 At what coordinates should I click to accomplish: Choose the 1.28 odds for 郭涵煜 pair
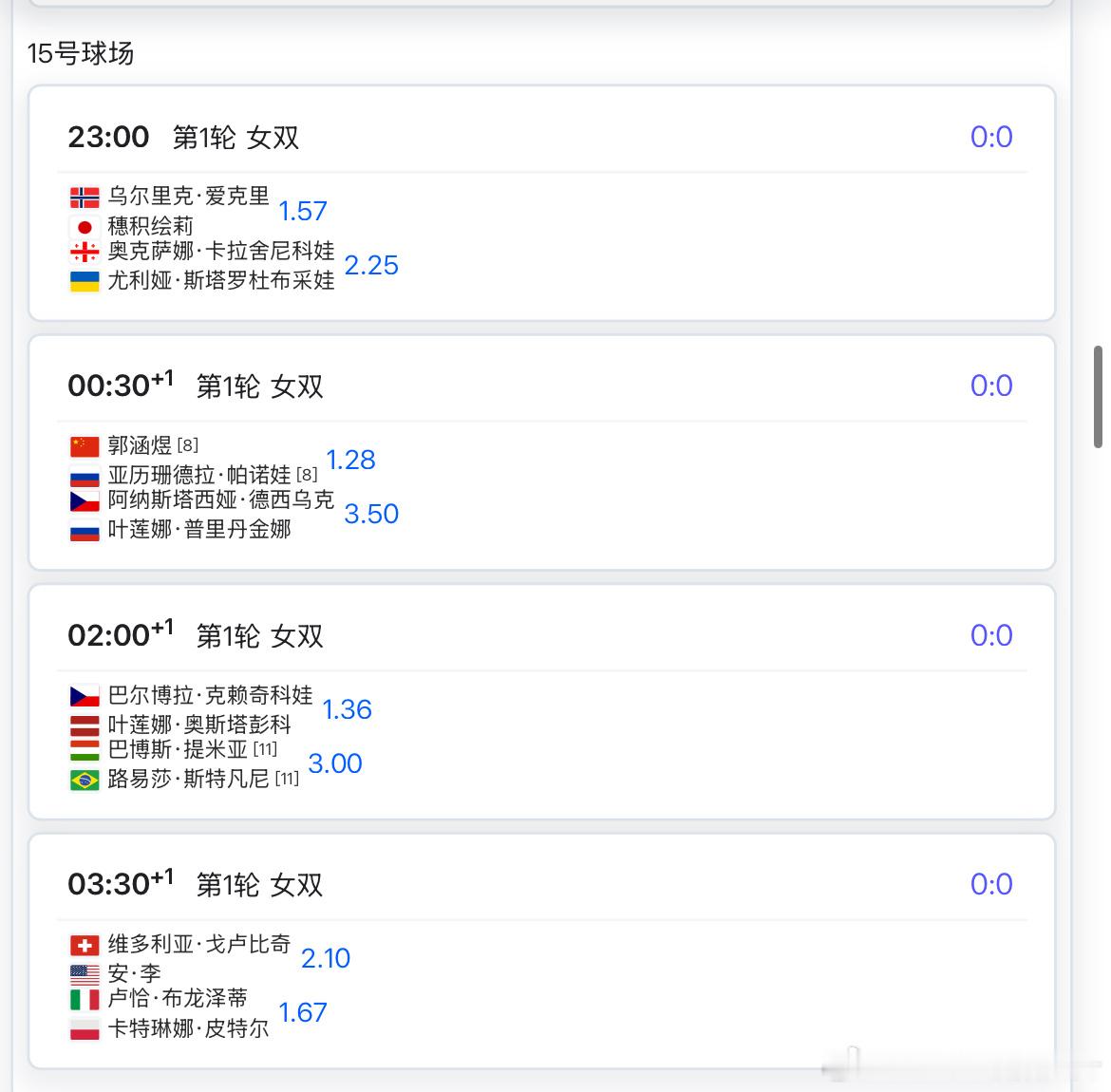pos(350,460)
